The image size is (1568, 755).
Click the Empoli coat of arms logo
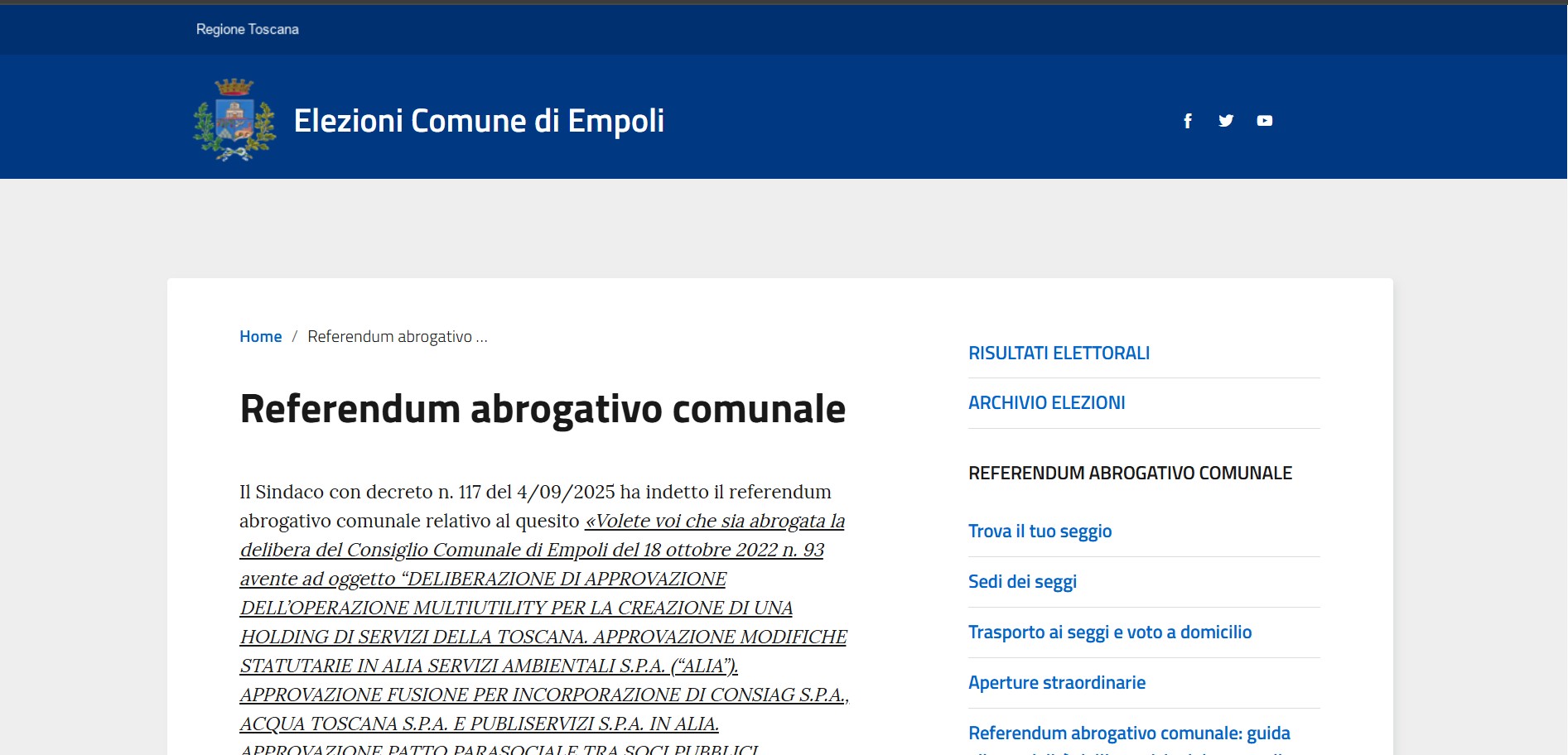234,120
